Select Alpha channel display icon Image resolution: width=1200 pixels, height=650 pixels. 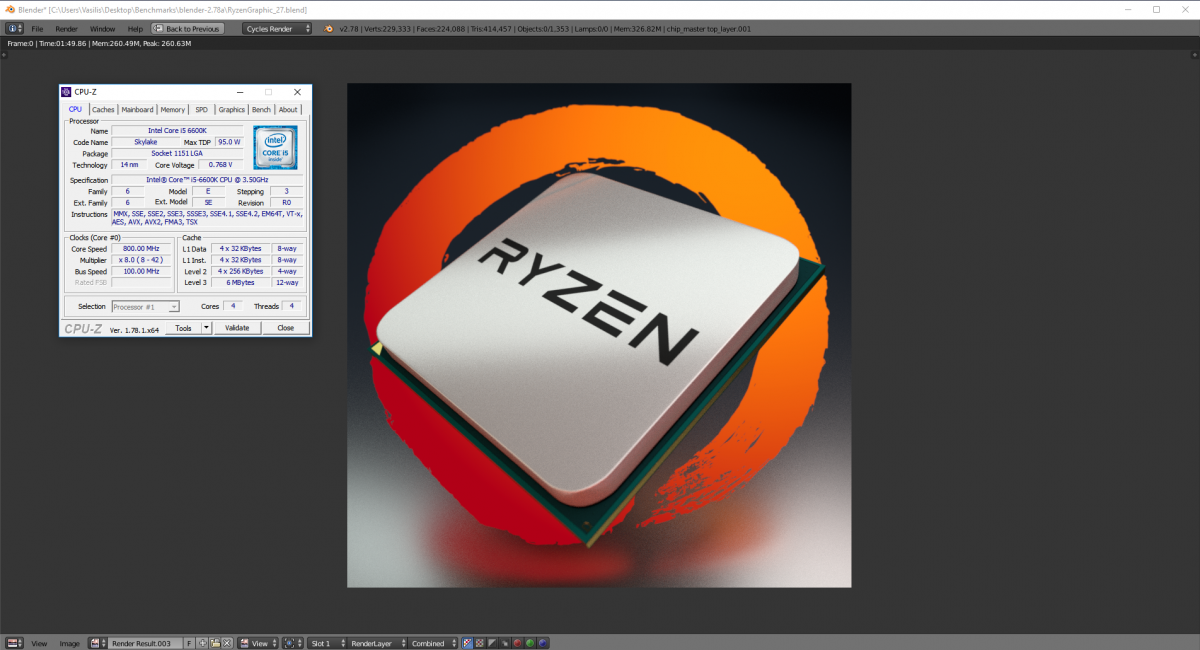tap(492, 643)
